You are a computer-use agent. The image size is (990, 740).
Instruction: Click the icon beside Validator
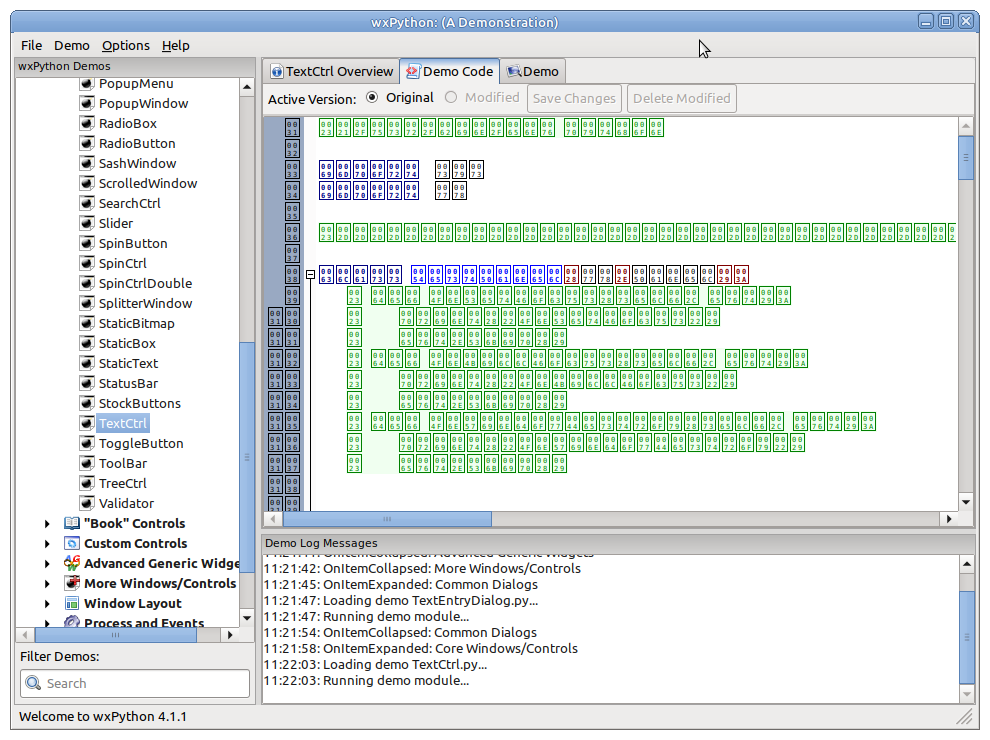[x=87, y=503]
